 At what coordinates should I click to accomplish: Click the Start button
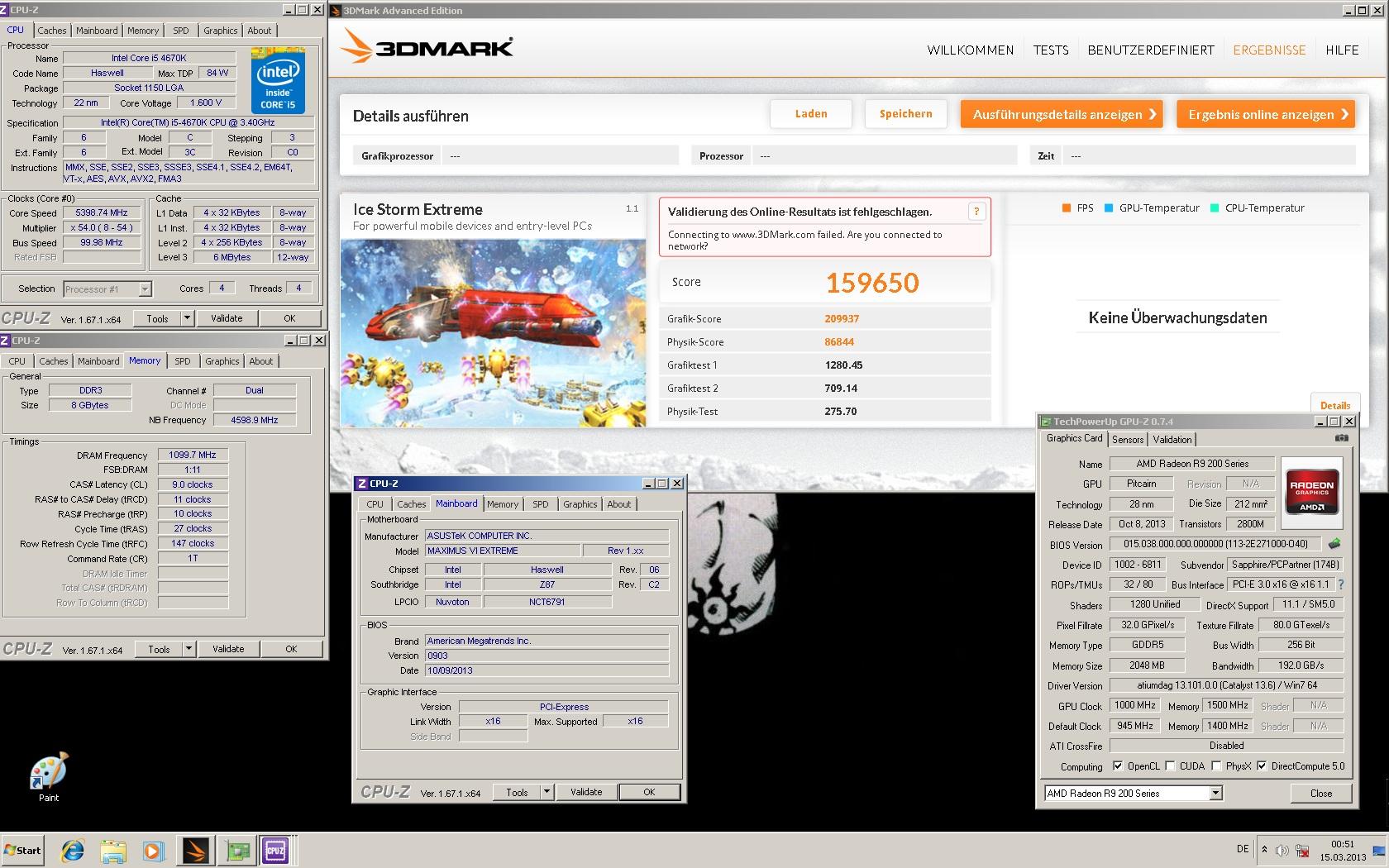(22, 850)
